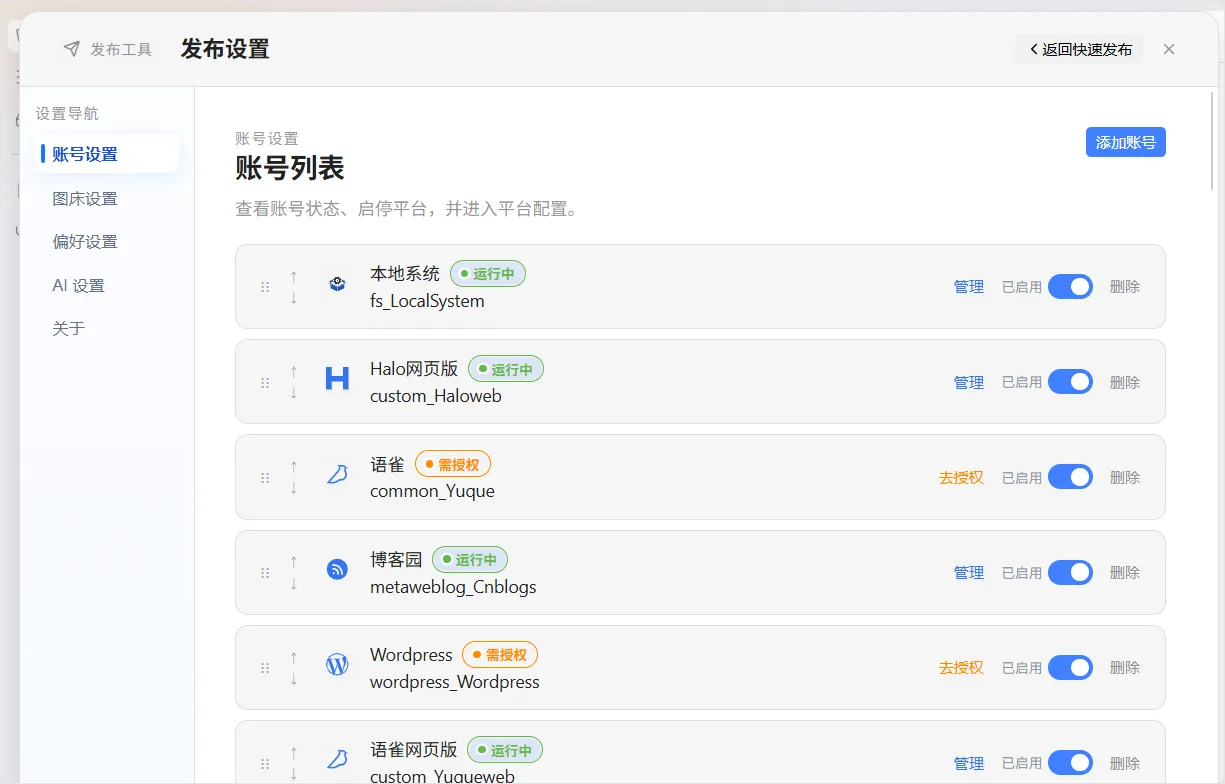Toggle the 语雀网页版 enabled switch
Screen dimensions: 1225x784
[1070, 763]
